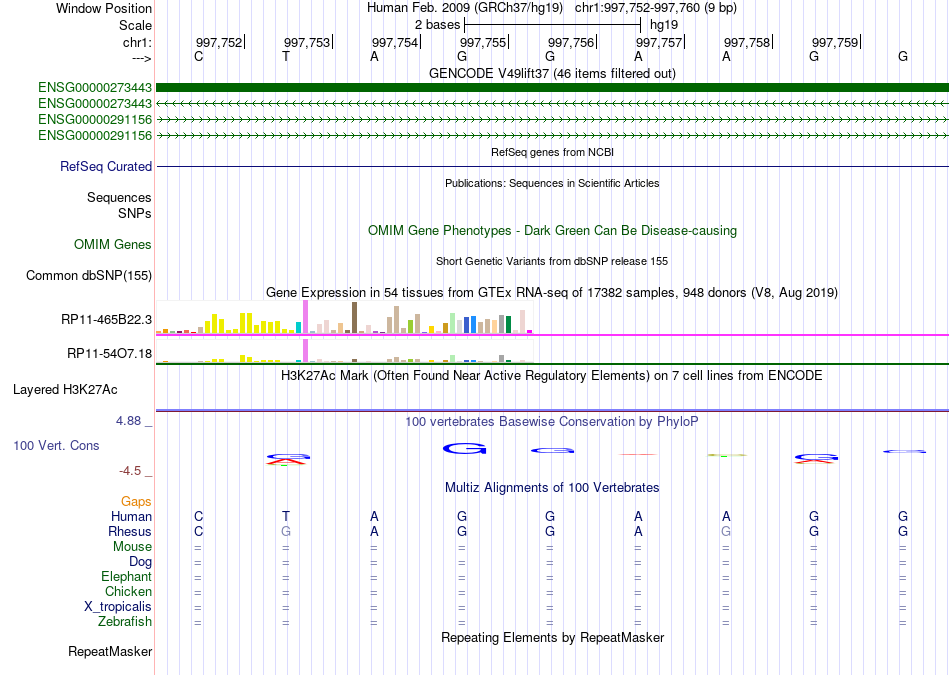Viewport: 950px width, 675px height.
Task: Open Publications: Sequences in Scientific Articles title
Action: pos(552,183)
